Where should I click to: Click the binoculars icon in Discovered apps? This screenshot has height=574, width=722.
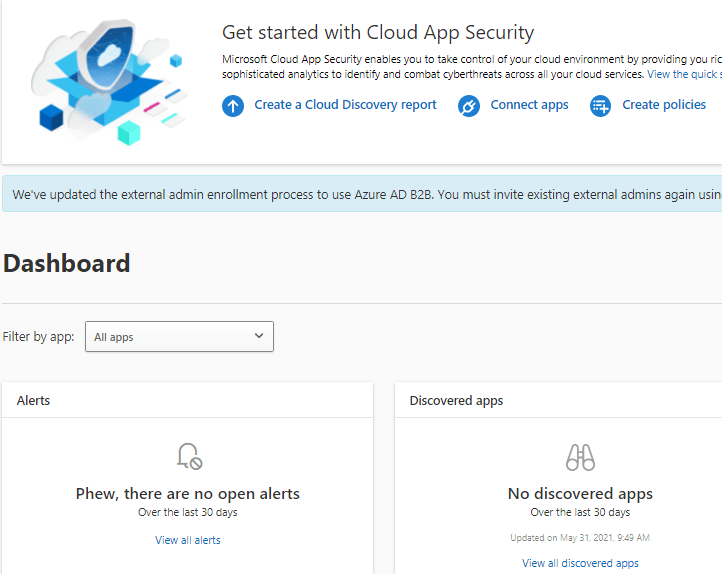tap(580, 458)
